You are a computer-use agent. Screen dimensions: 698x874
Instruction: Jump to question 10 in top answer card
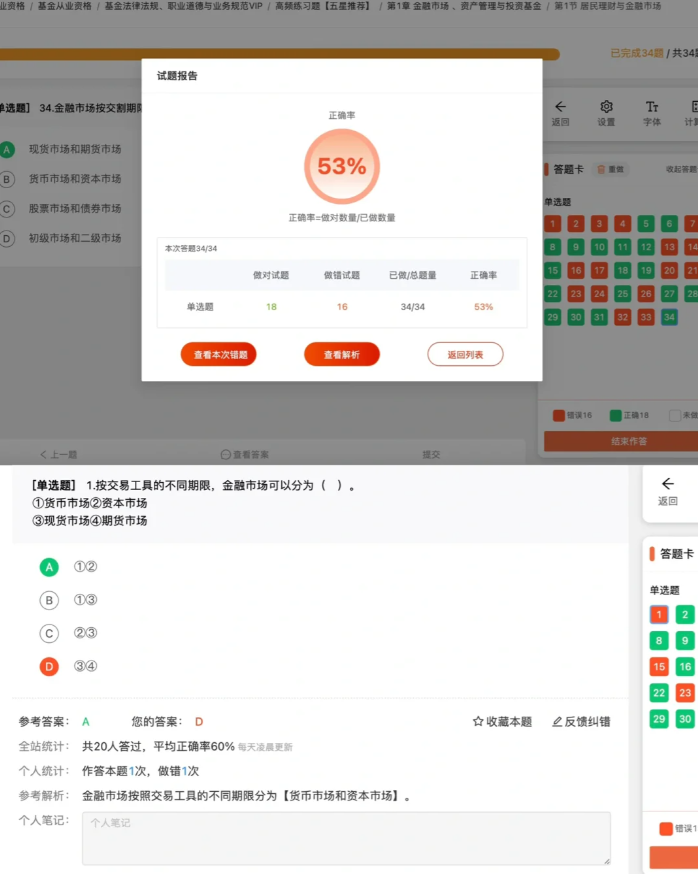tap(599, 247)
